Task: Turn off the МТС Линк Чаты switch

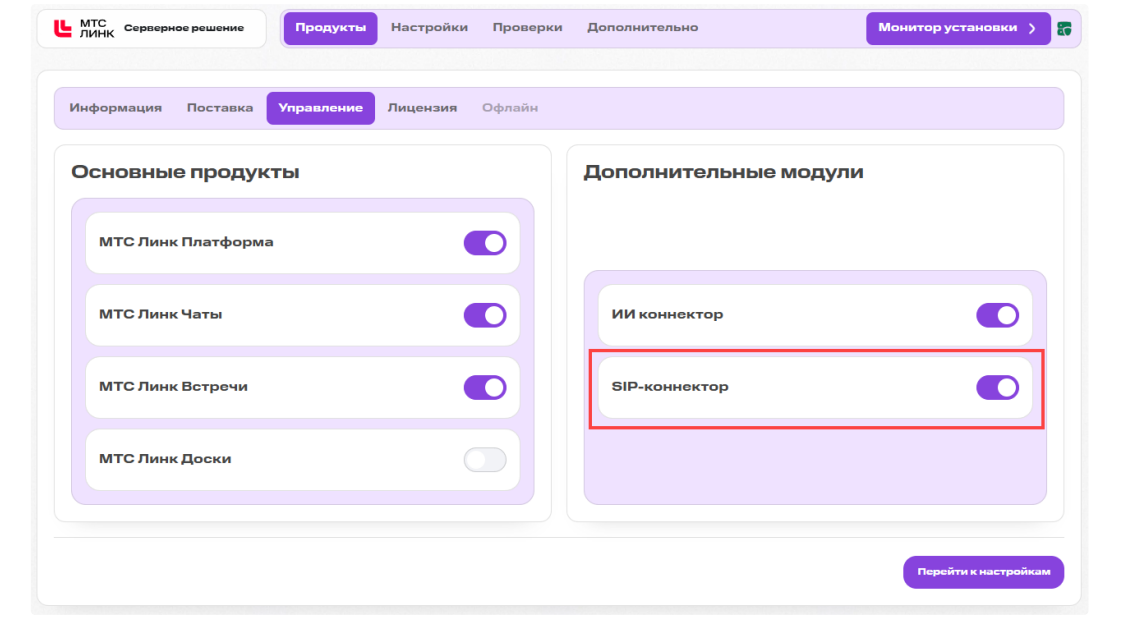Action: pos(485,315)
